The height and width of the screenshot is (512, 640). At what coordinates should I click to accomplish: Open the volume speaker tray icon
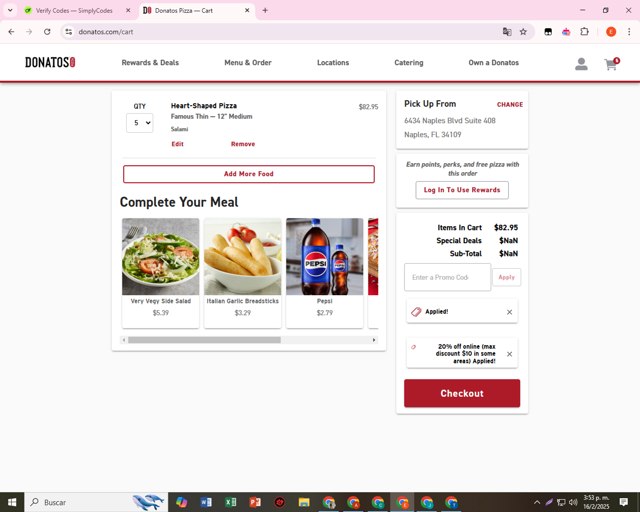click(573, 502)
